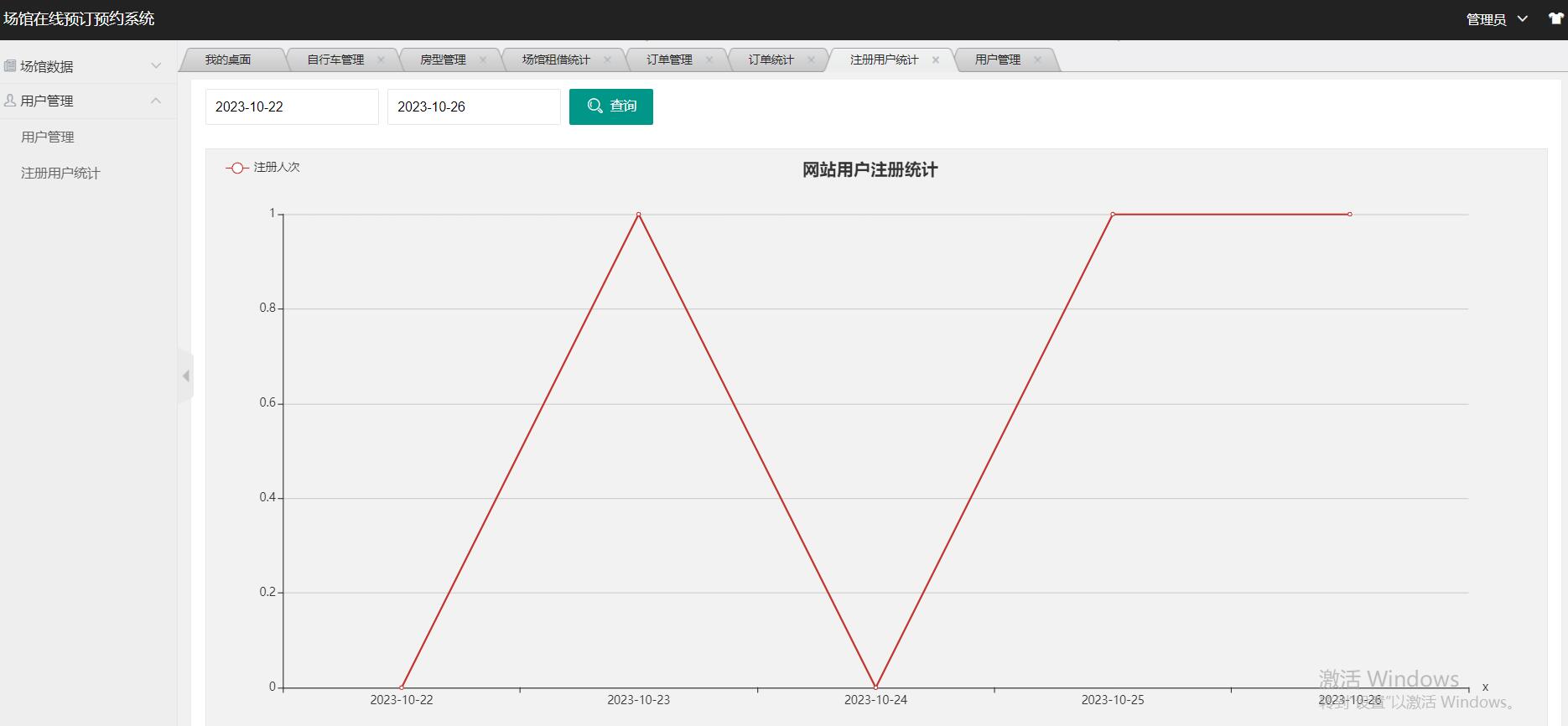Image resolution: width=1568 pixels, height=726 pixels.
Task: Switch to the 订单管理 tab
Action: (x=669, y=60)
